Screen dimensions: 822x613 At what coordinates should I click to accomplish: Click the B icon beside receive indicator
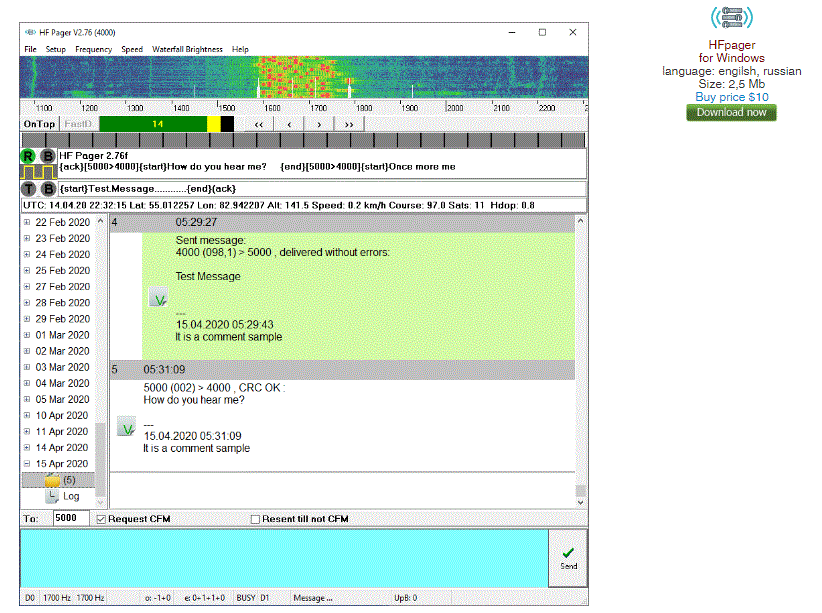(48, 156)
